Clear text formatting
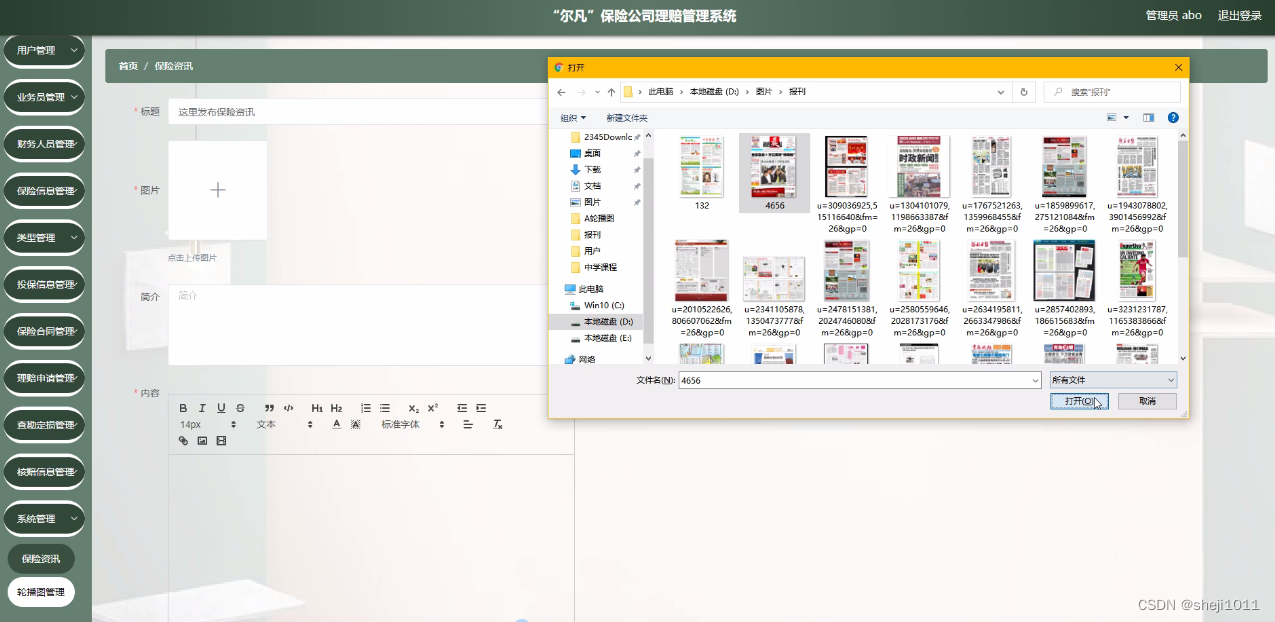Image resolution: width=1275 pixels, height=622 pixels. coord(498,424)
